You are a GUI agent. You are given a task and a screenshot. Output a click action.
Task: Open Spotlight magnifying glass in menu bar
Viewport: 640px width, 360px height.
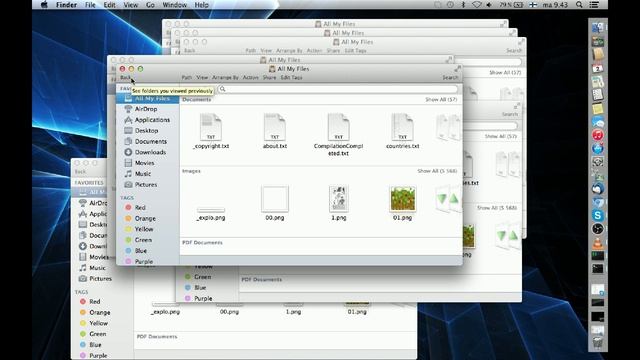tap(579, 5)
